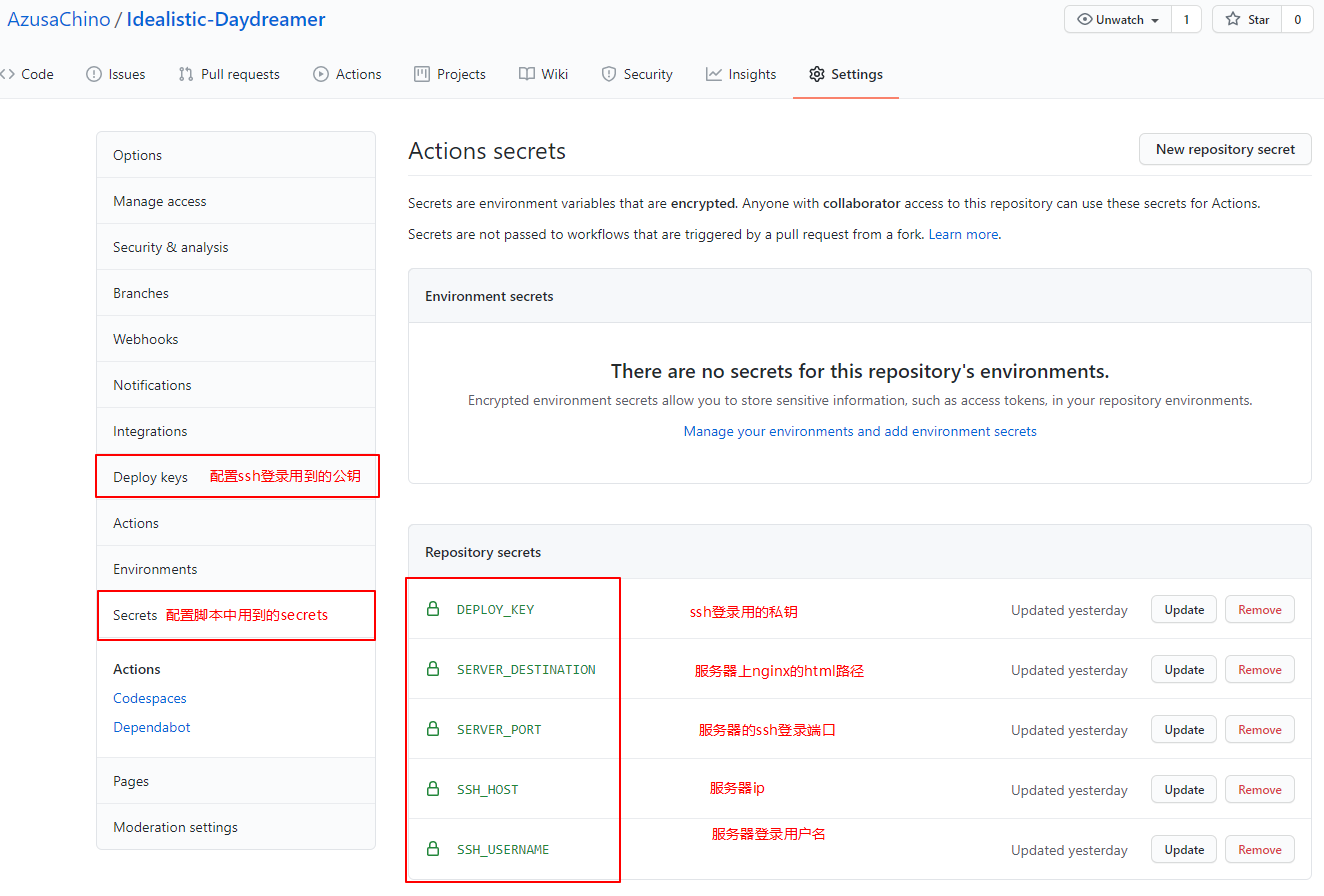The image size is (1324, 896).
Task: View the Insights tab
Action: coord(741,74)
